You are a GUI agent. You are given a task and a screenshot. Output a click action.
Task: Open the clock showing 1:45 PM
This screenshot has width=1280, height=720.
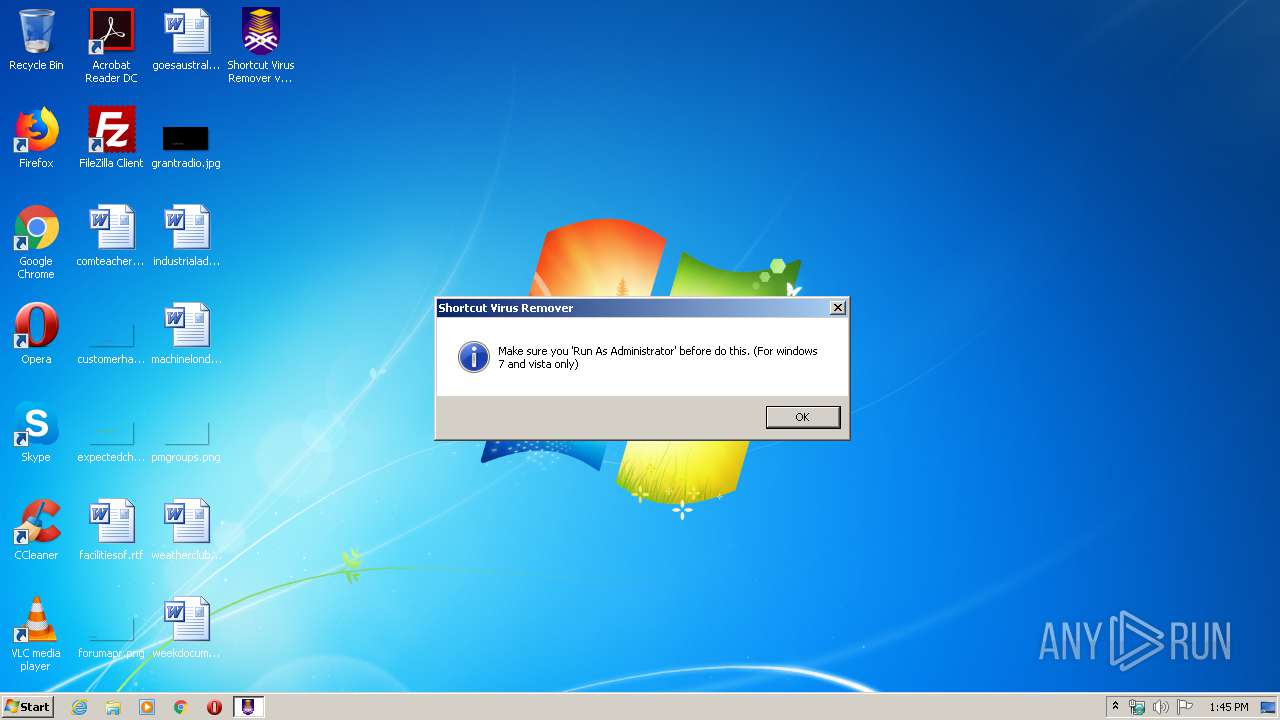point(1228,707)
